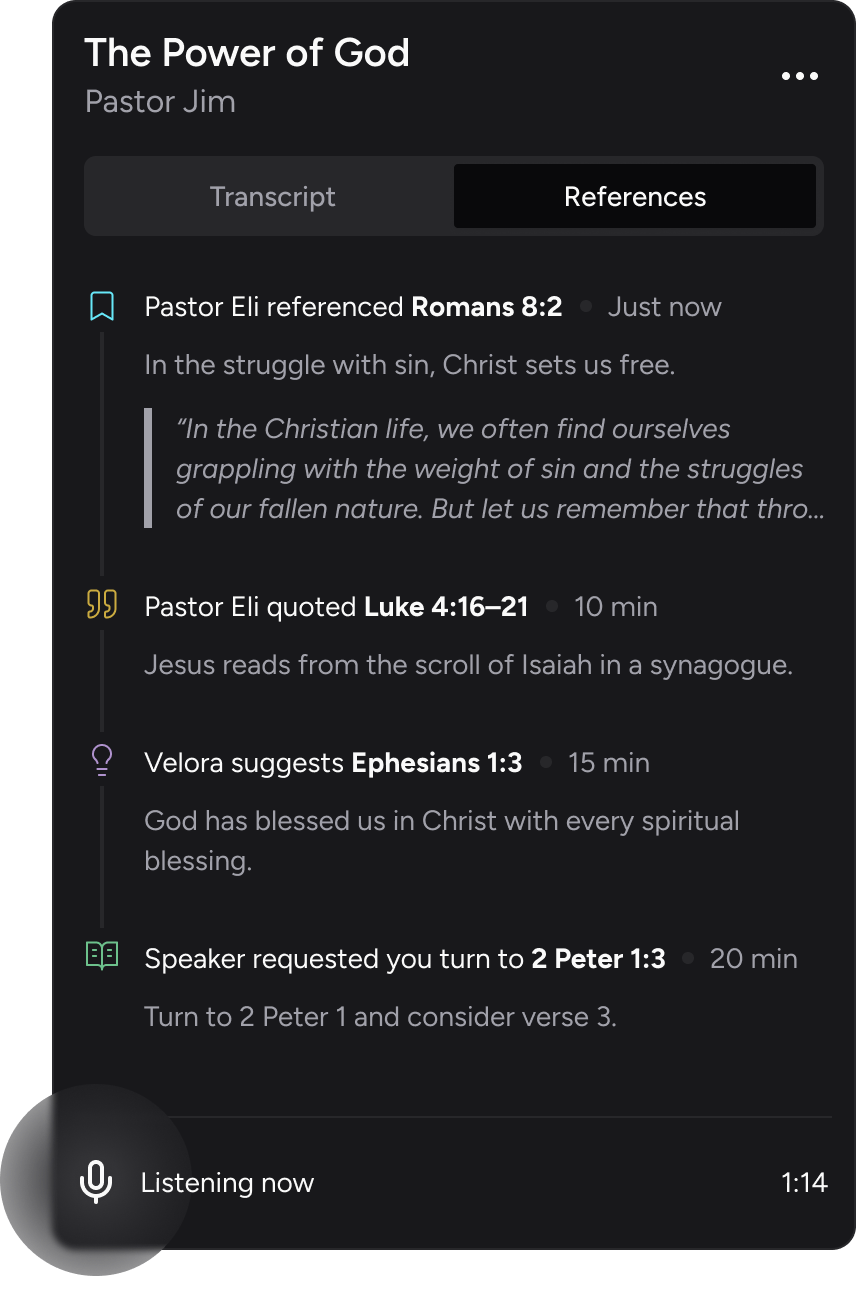Switch to the Transcript tab
Screen dimensions: 856x1294
(x=272, y=197)
